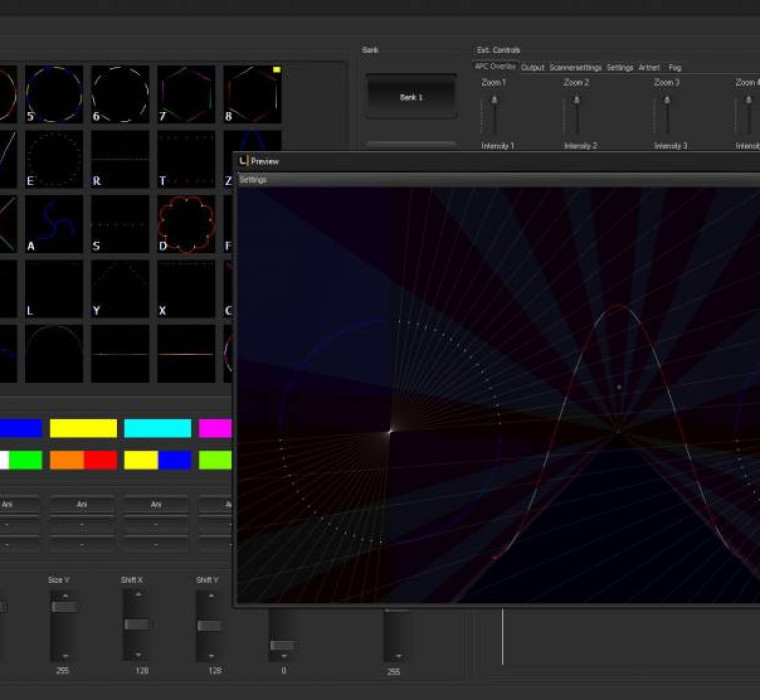Select the hexagon pattern numbered 7
760x700 pixels.
coord(186,94)
